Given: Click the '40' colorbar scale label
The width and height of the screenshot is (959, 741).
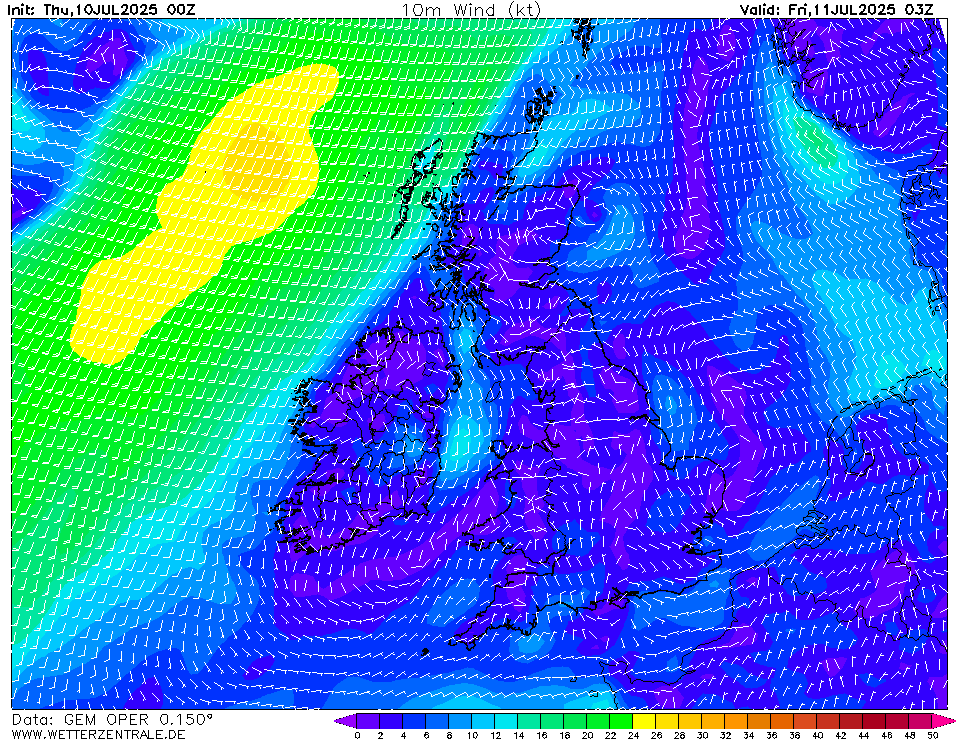Looking at the screenshot, I should pyautogui.click(x=817, y=735).
